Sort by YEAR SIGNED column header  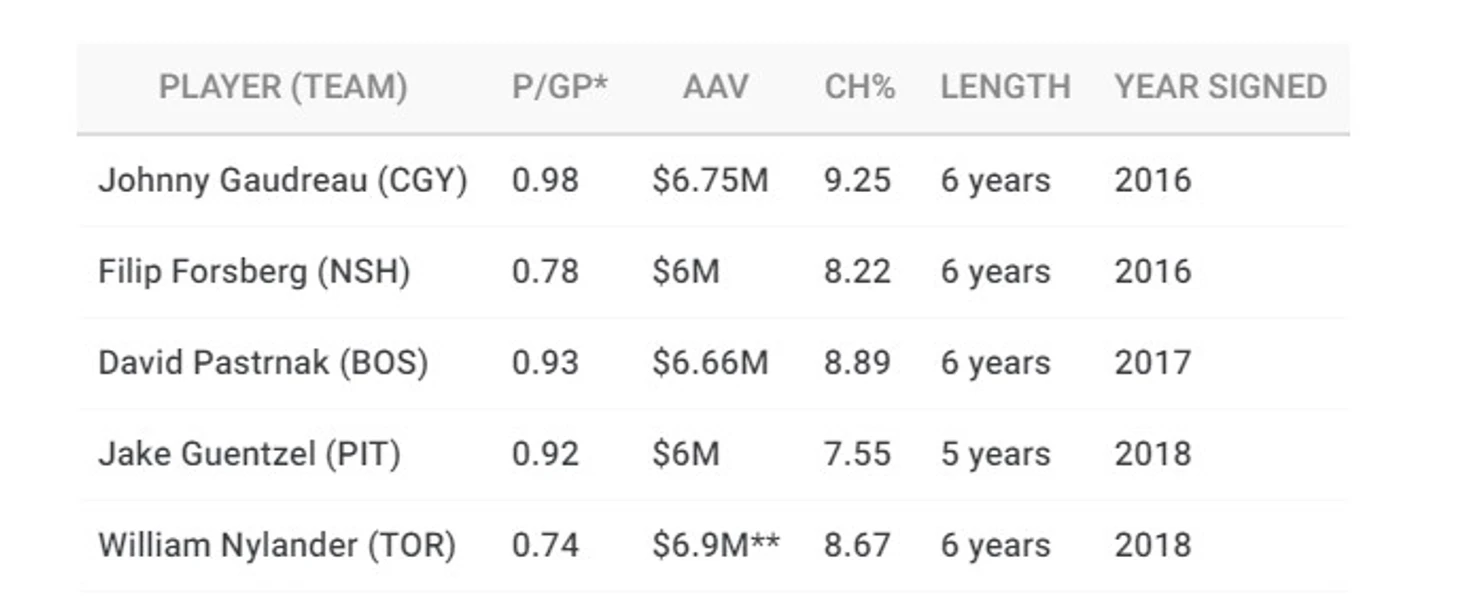pyautogui.click(x=1220, y=87)
